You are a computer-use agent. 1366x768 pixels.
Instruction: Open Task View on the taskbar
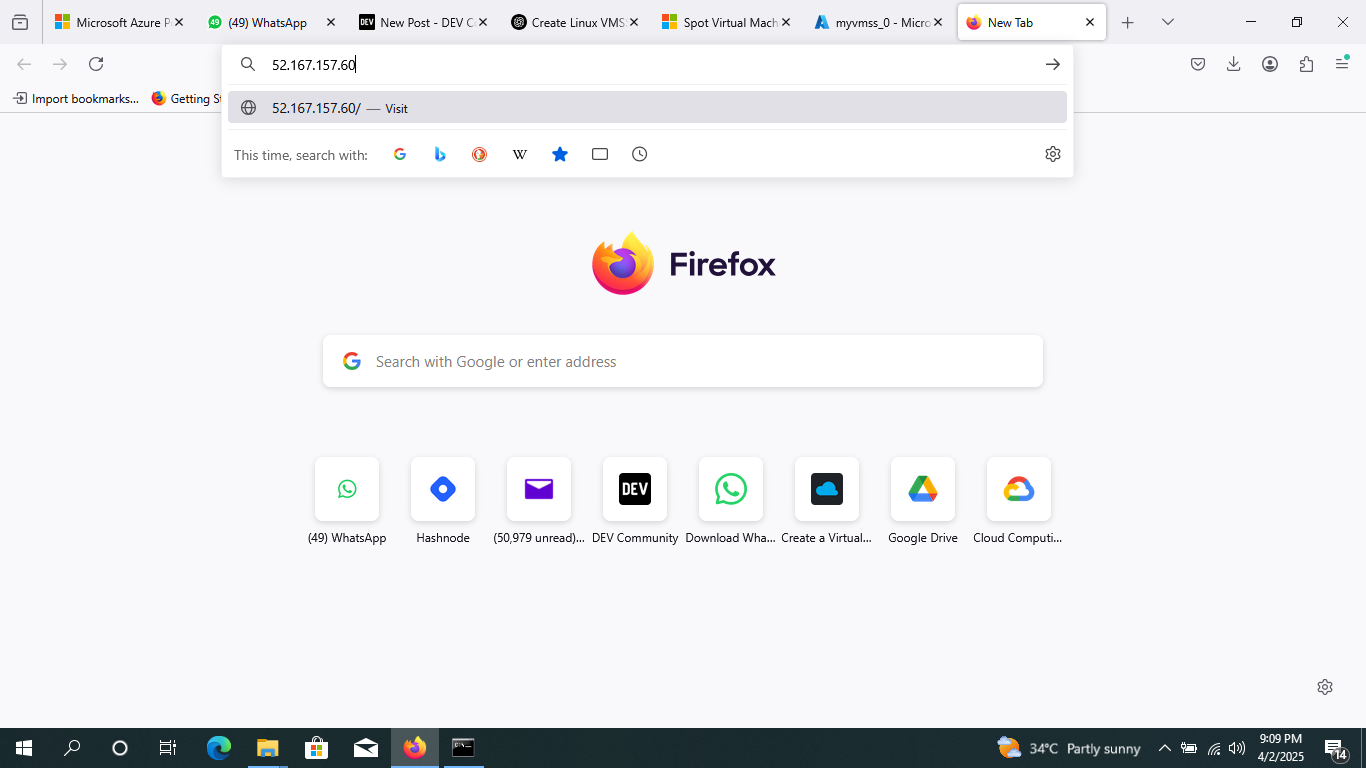(x=168, y=748)
